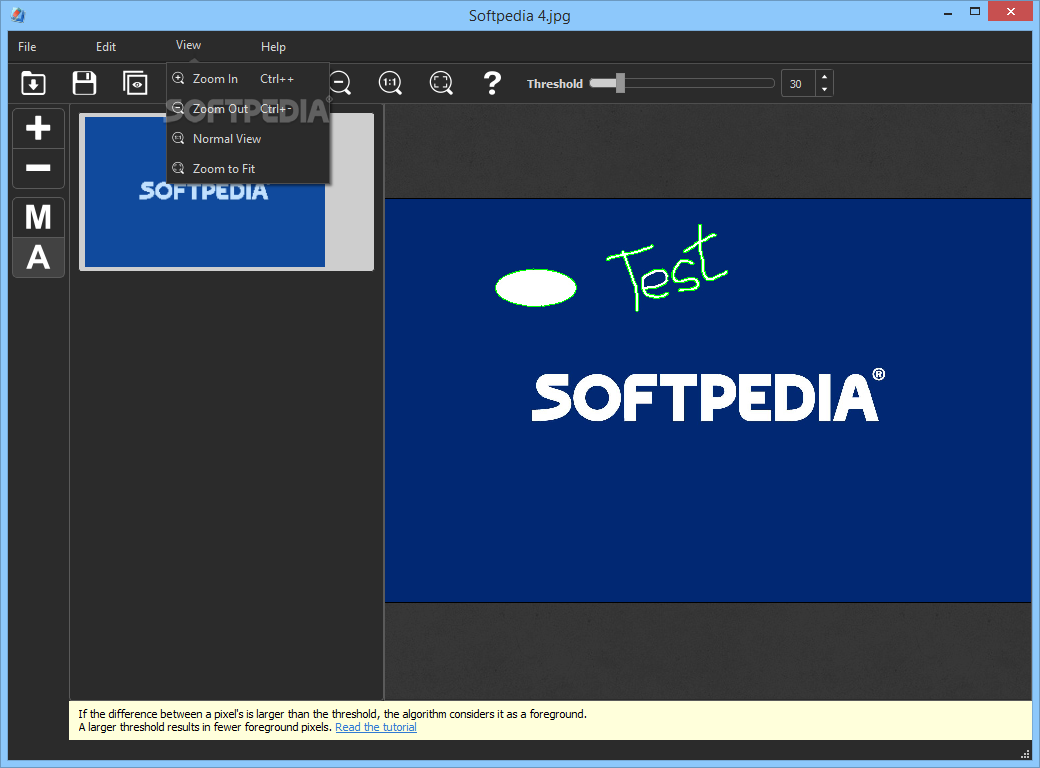Click the application icon in title bar
The width and height of the screenshot is (1040, 768).
[19, 15]
